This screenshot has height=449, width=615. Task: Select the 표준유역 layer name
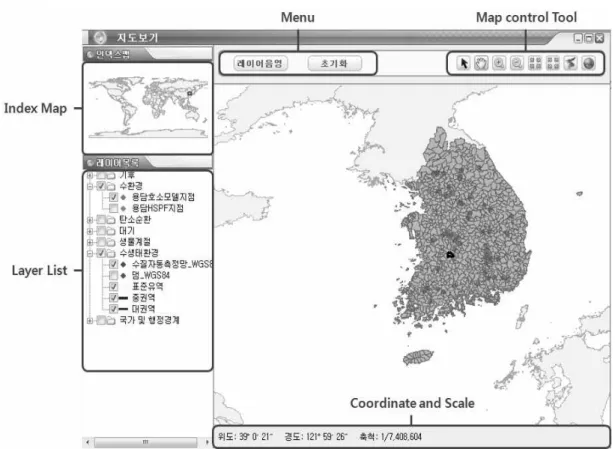click(x=147, y=287)
